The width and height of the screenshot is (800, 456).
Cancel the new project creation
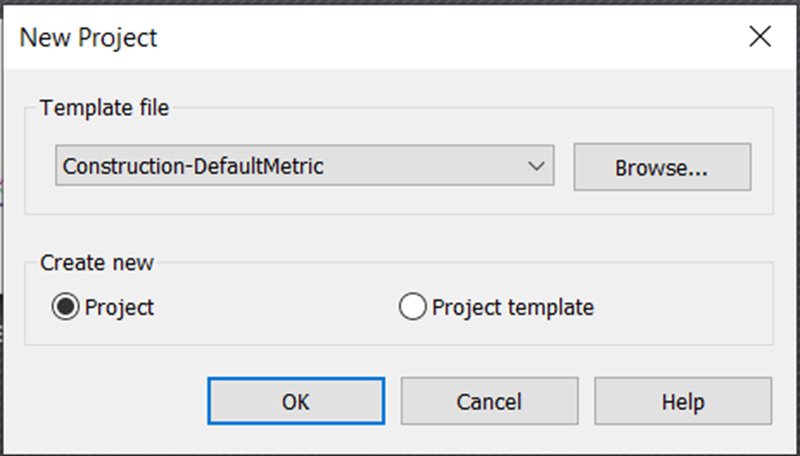pos(489,401)
